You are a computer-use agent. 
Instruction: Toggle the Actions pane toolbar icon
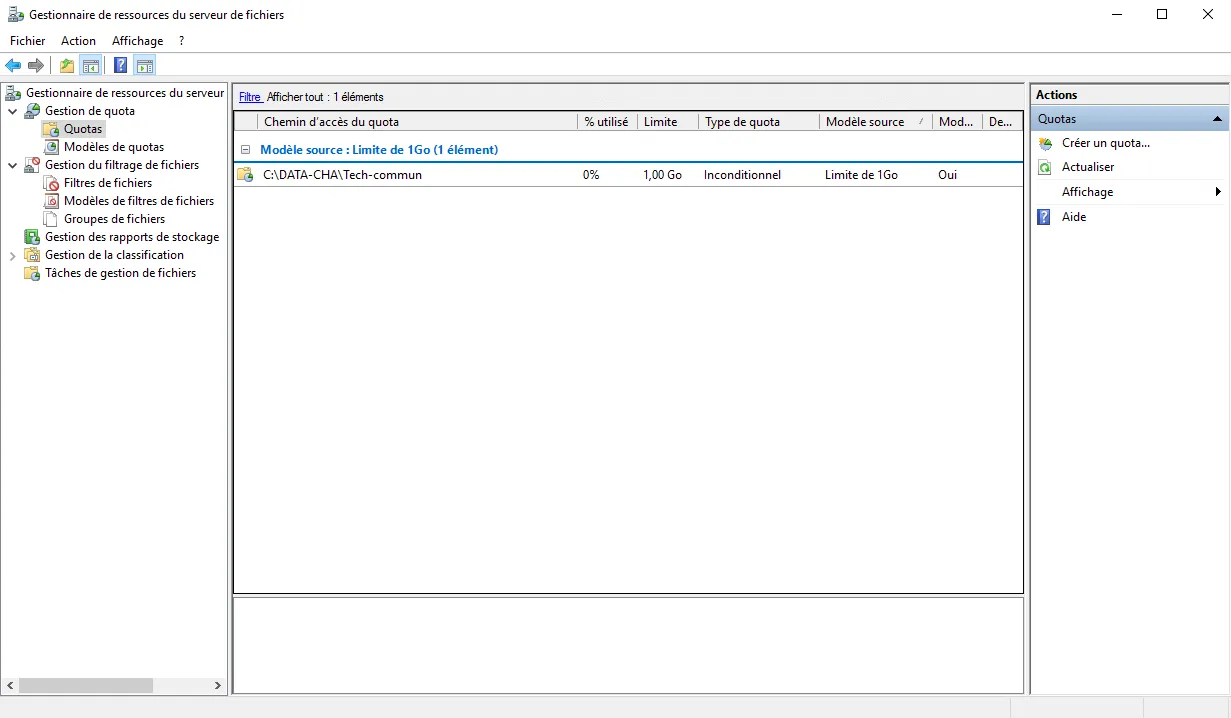[145, 66]
